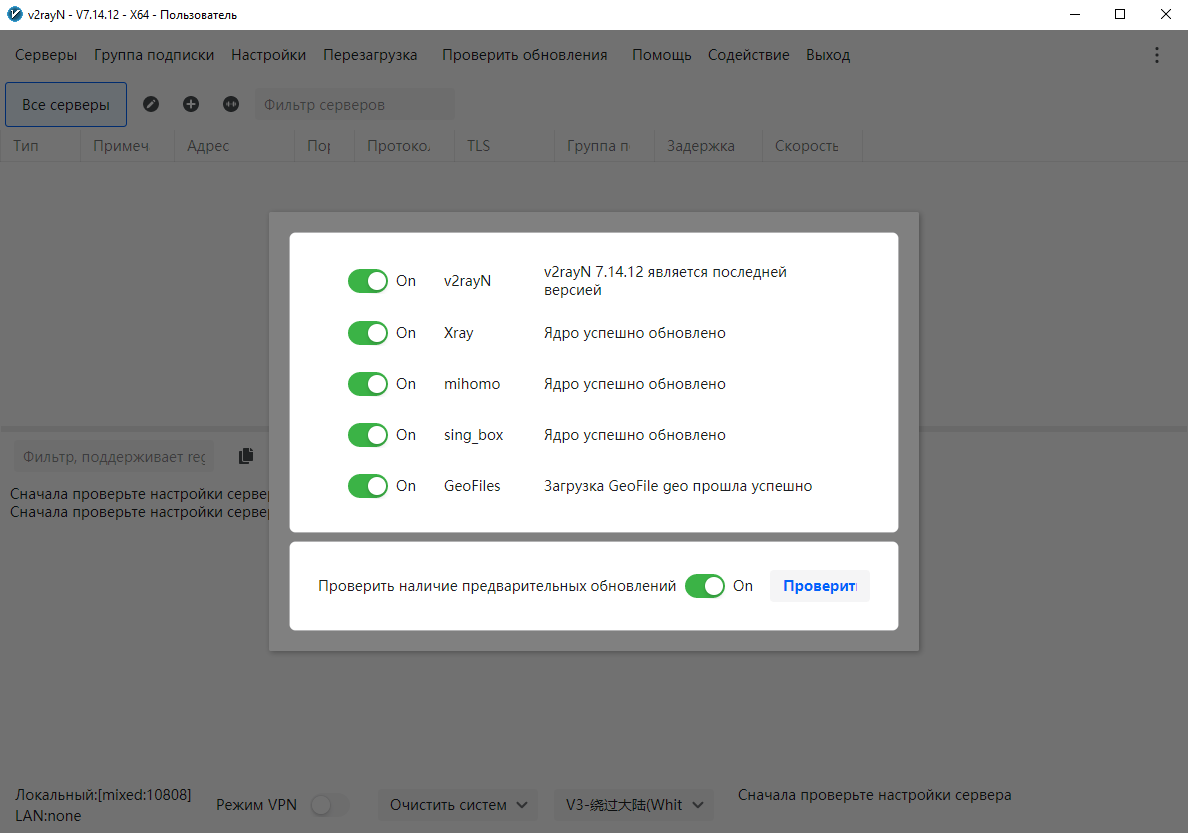Disable the Xray core update switch
This screenshot has height=833, width=1188.
pyautogui.click(x=367, y=333)
